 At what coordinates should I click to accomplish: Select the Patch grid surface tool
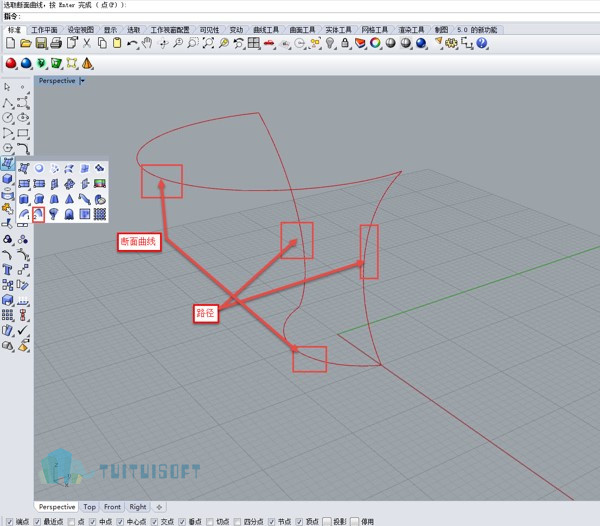[x=100, y=214]
